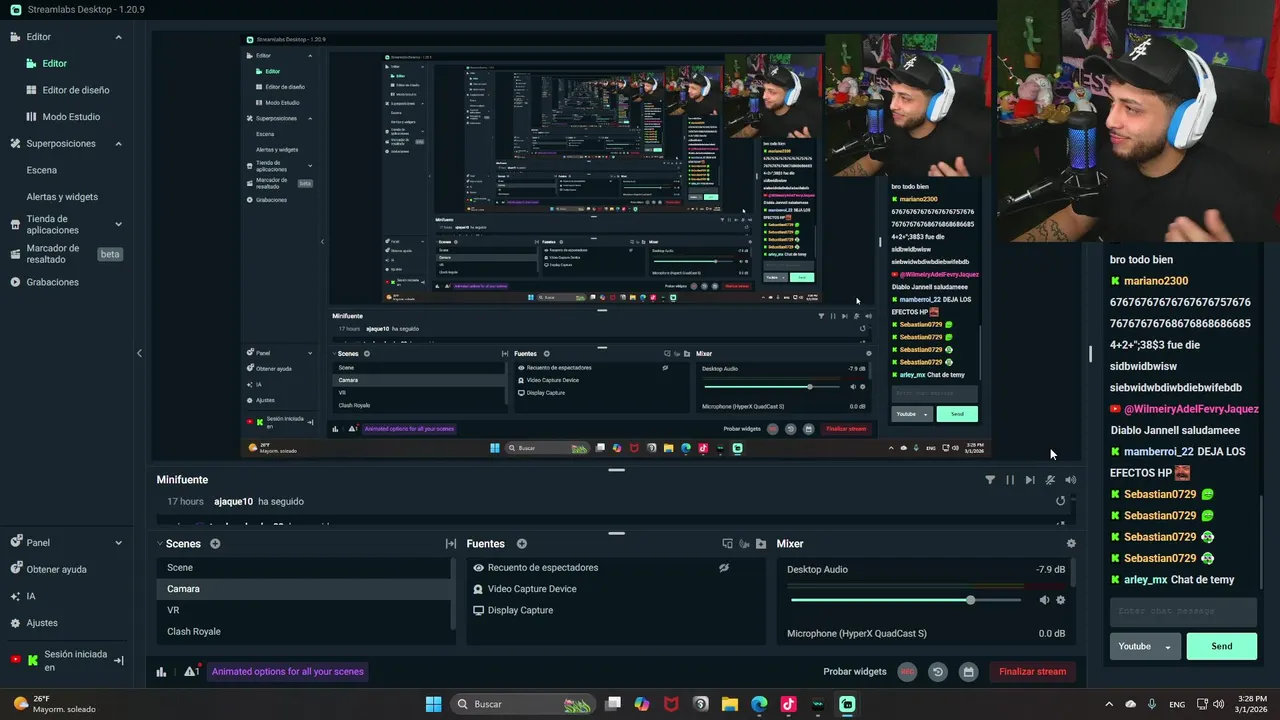Click the logout arrow beside Sesión iniciada
The height and width of the screenshot is (720, 1280).
point(118,660)
